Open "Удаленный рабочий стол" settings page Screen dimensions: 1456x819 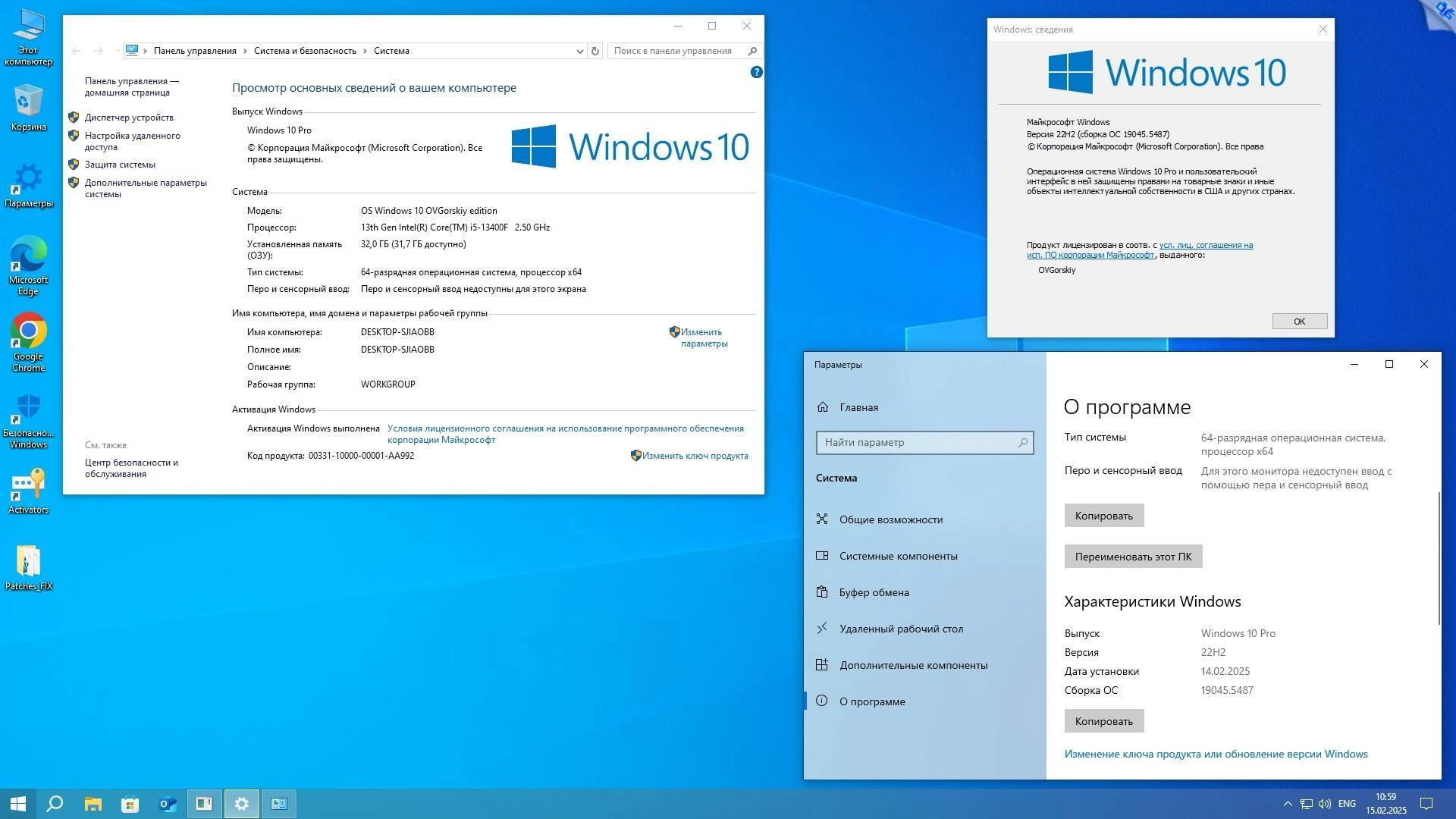pyautogui.click(x=901, y=628)
